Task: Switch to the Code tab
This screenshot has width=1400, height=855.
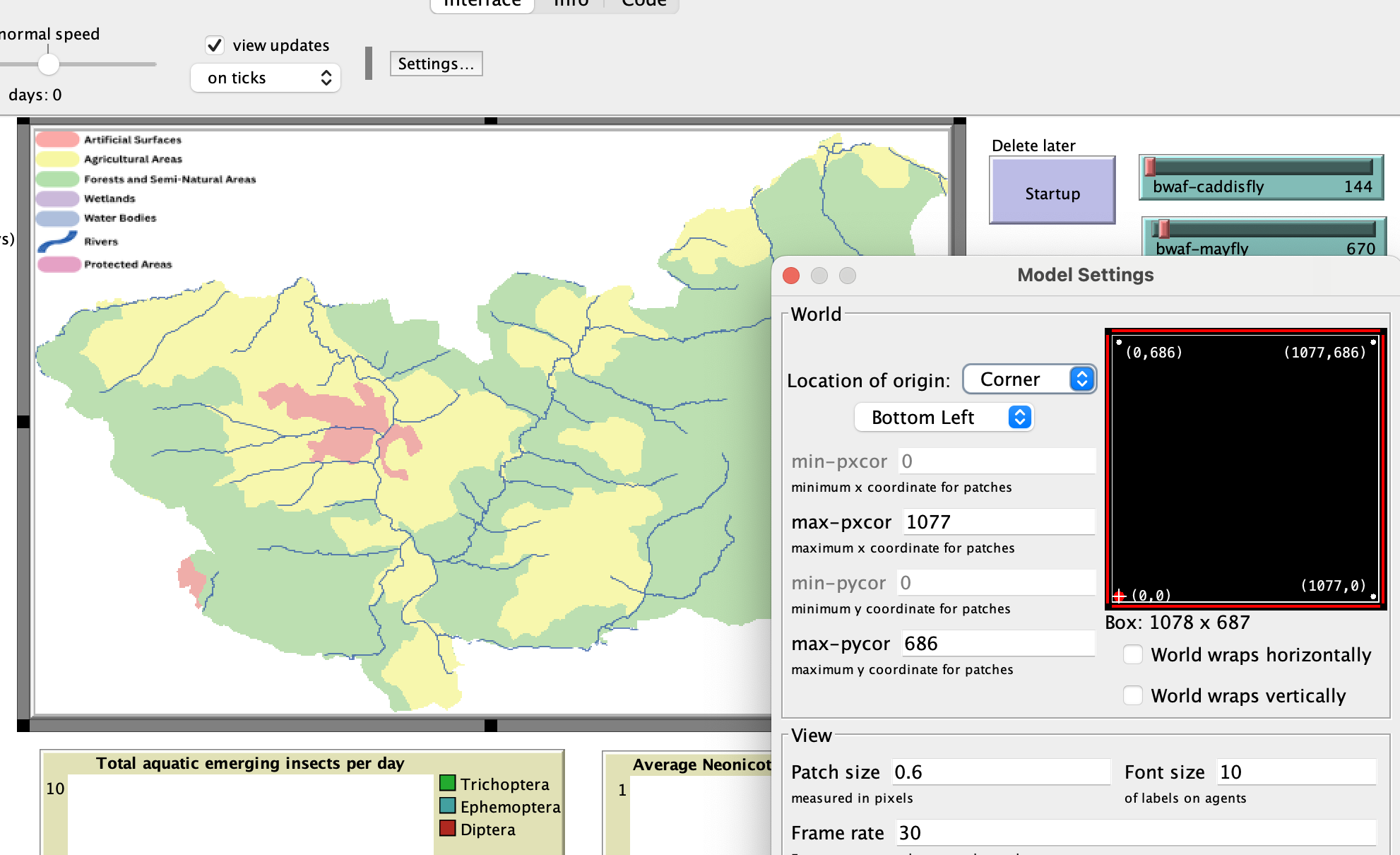Action: coord(643,3)
